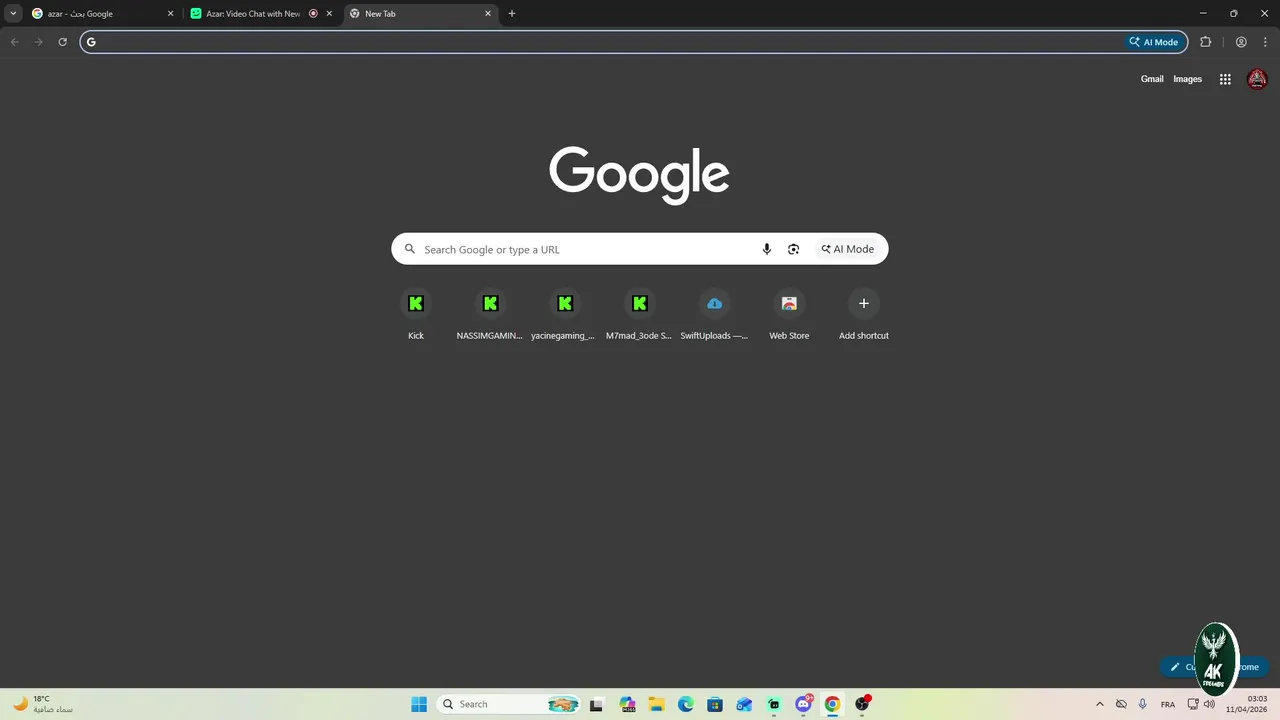Open the tab search dropdown arrow
The image size is (1280, 720).
13,13
